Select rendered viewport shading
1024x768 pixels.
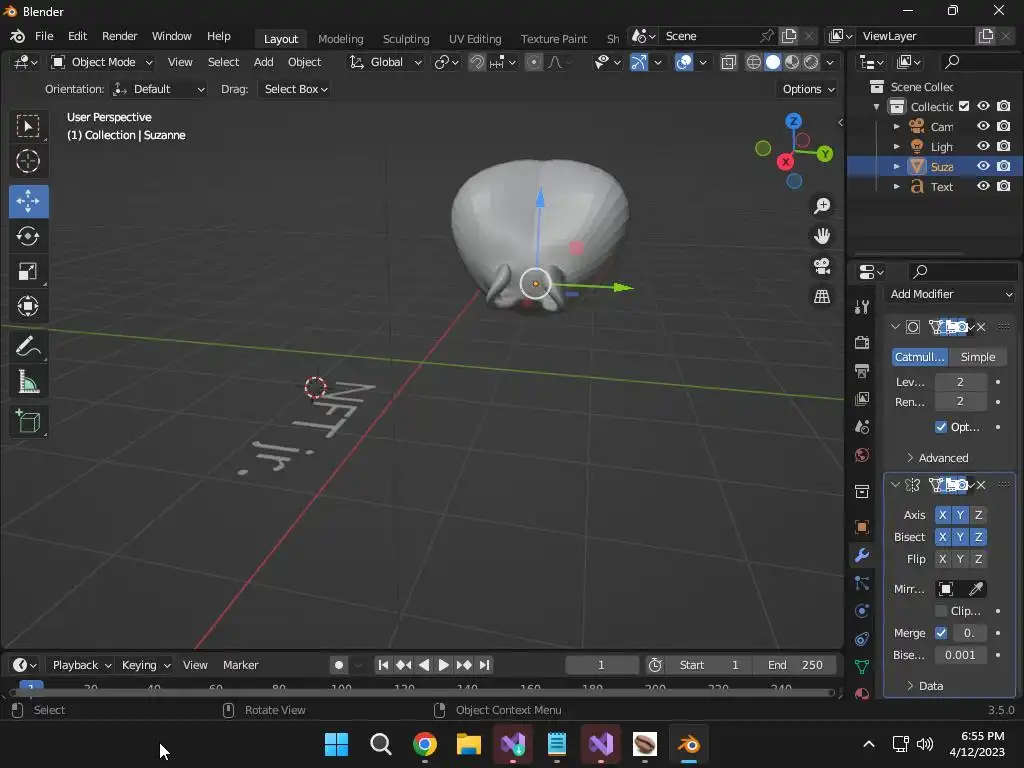point(811,62)
